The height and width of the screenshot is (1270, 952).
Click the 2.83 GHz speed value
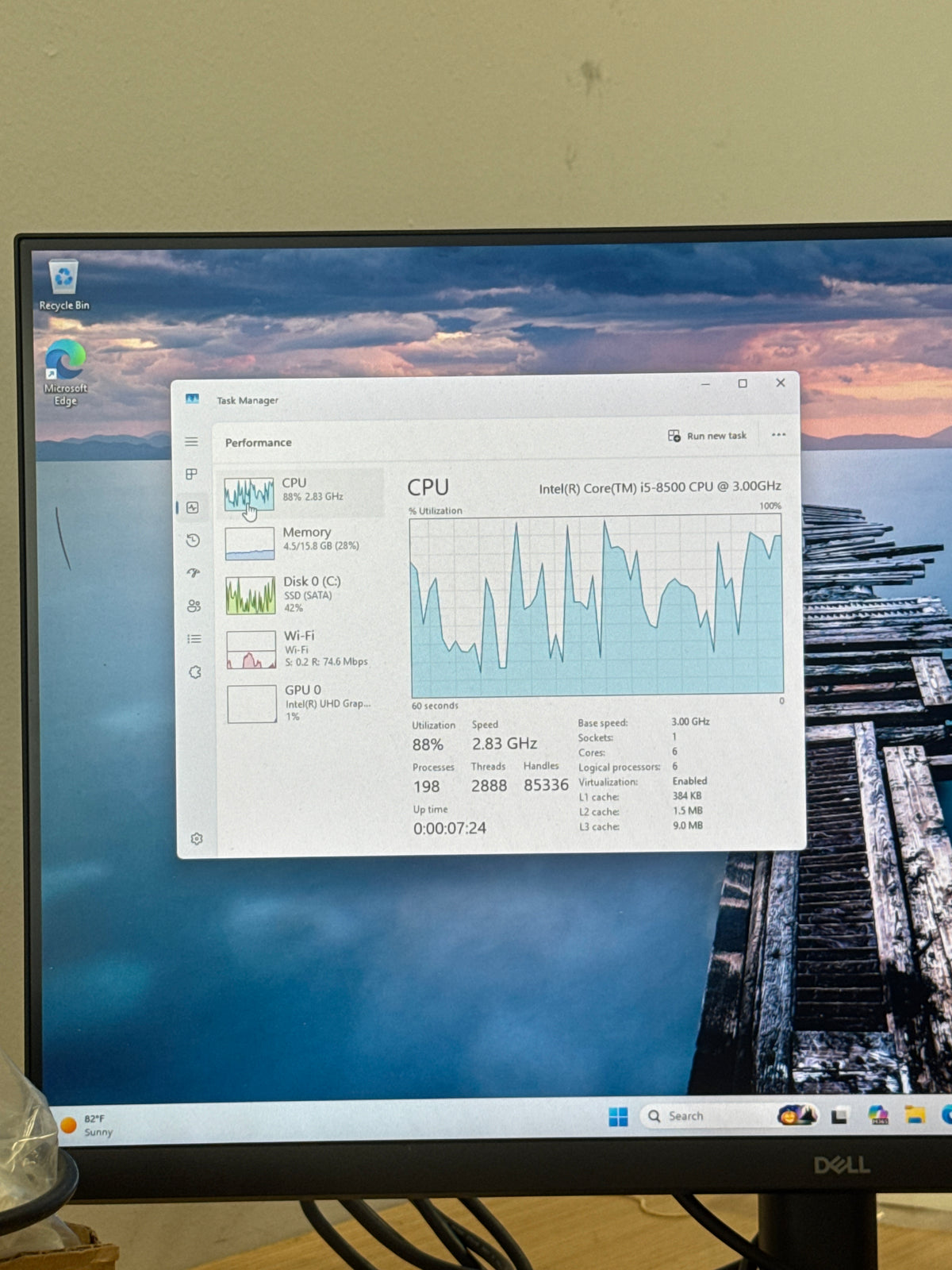pyautogui.click(x=505, y=744)
